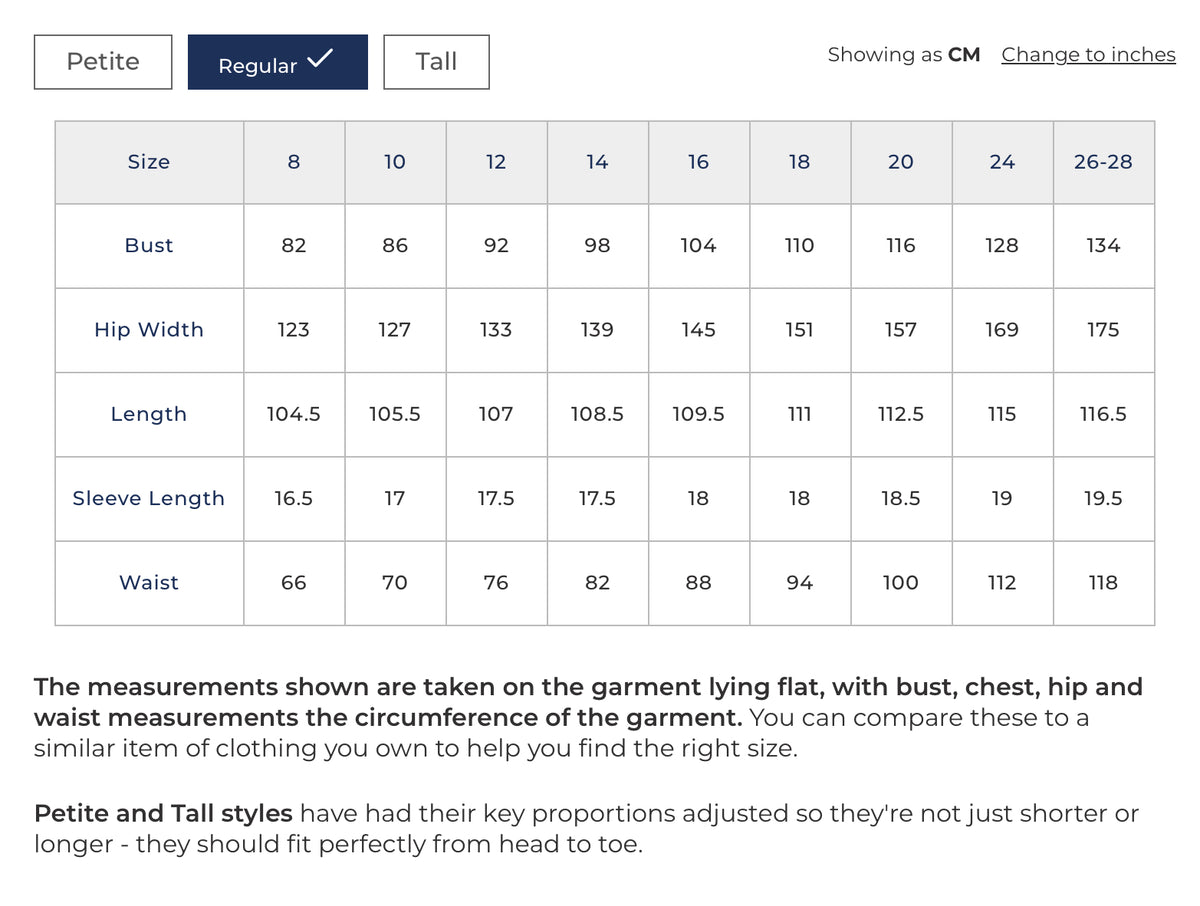The width and height of the screenshot is (1200, 906).
Task: Select the Regular fit tab
Action: coord(278,62)
